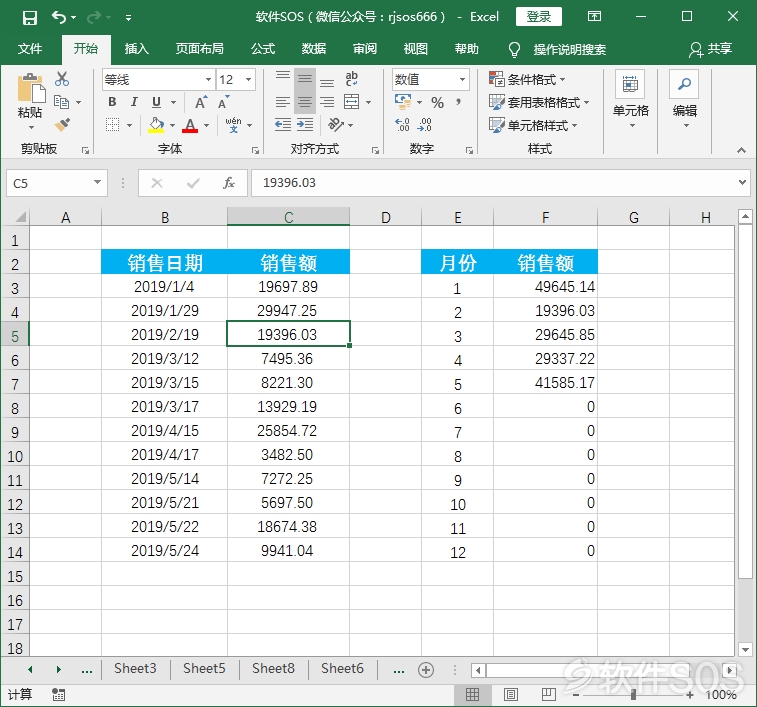This screenshot has height=707, width=757.
Task: Click the Format Painter brush icon
Action: click(62, 125)
